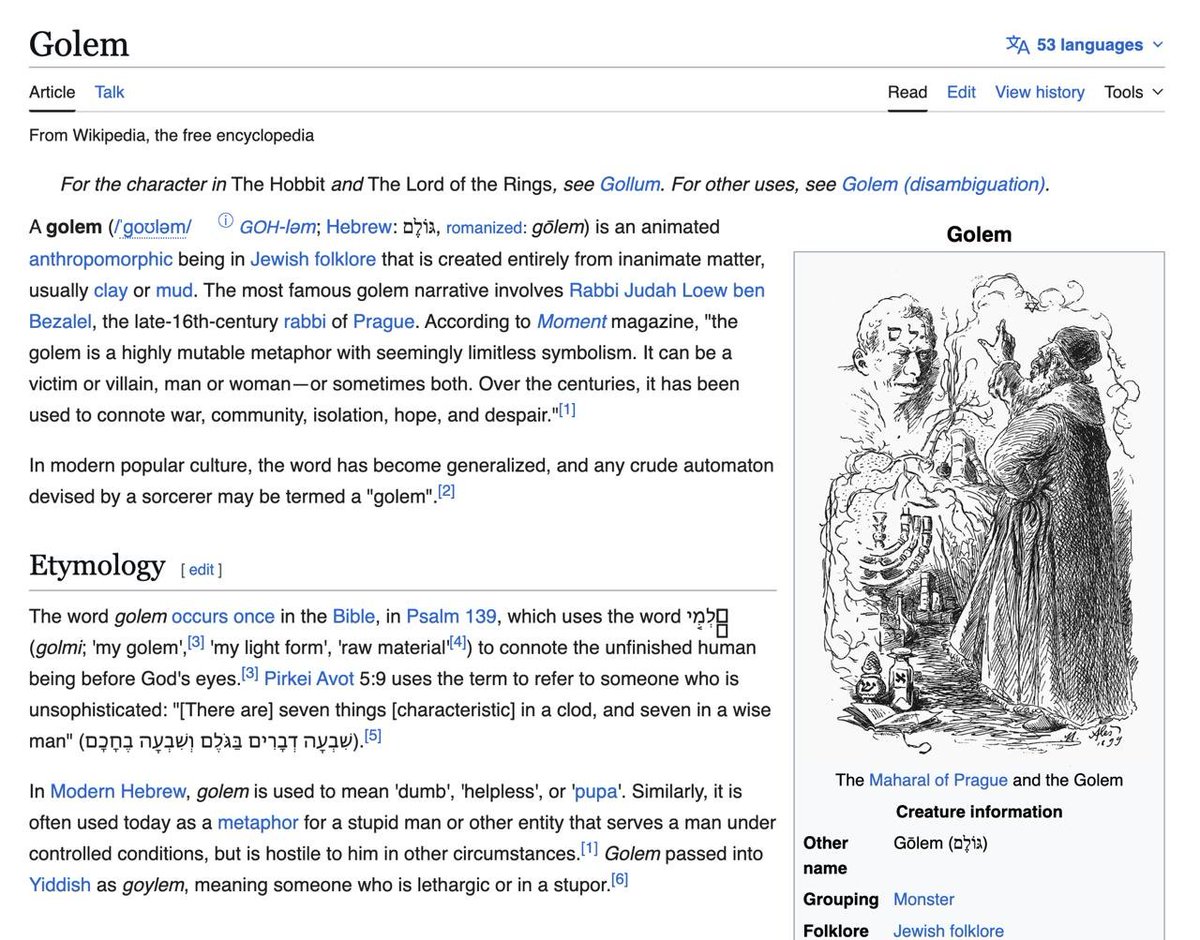Image resolution: width=1200 pixels, height=940 pixels.
Task: Edit the Etymology section
Action: click(202, 569)
